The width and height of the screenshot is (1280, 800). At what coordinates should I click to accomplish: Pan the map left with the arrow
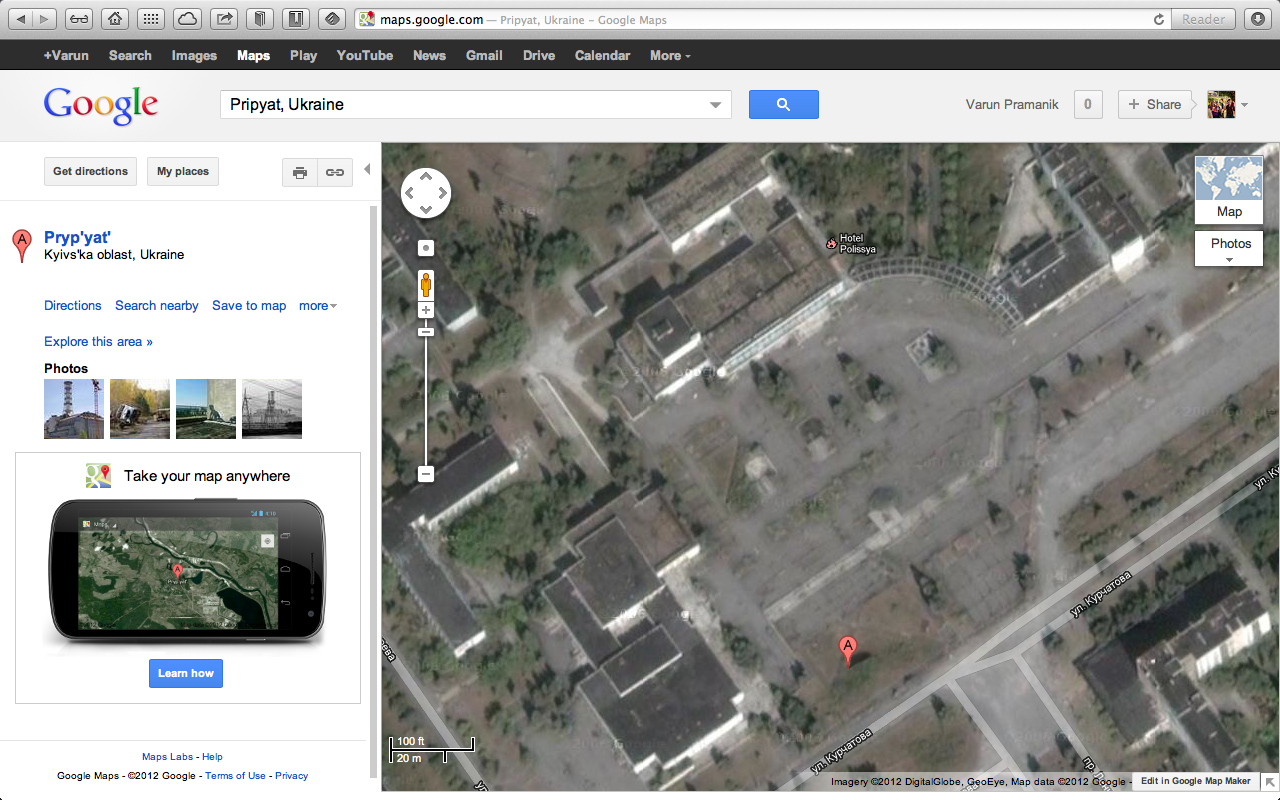pyautogui.click(x=410, y=193)
